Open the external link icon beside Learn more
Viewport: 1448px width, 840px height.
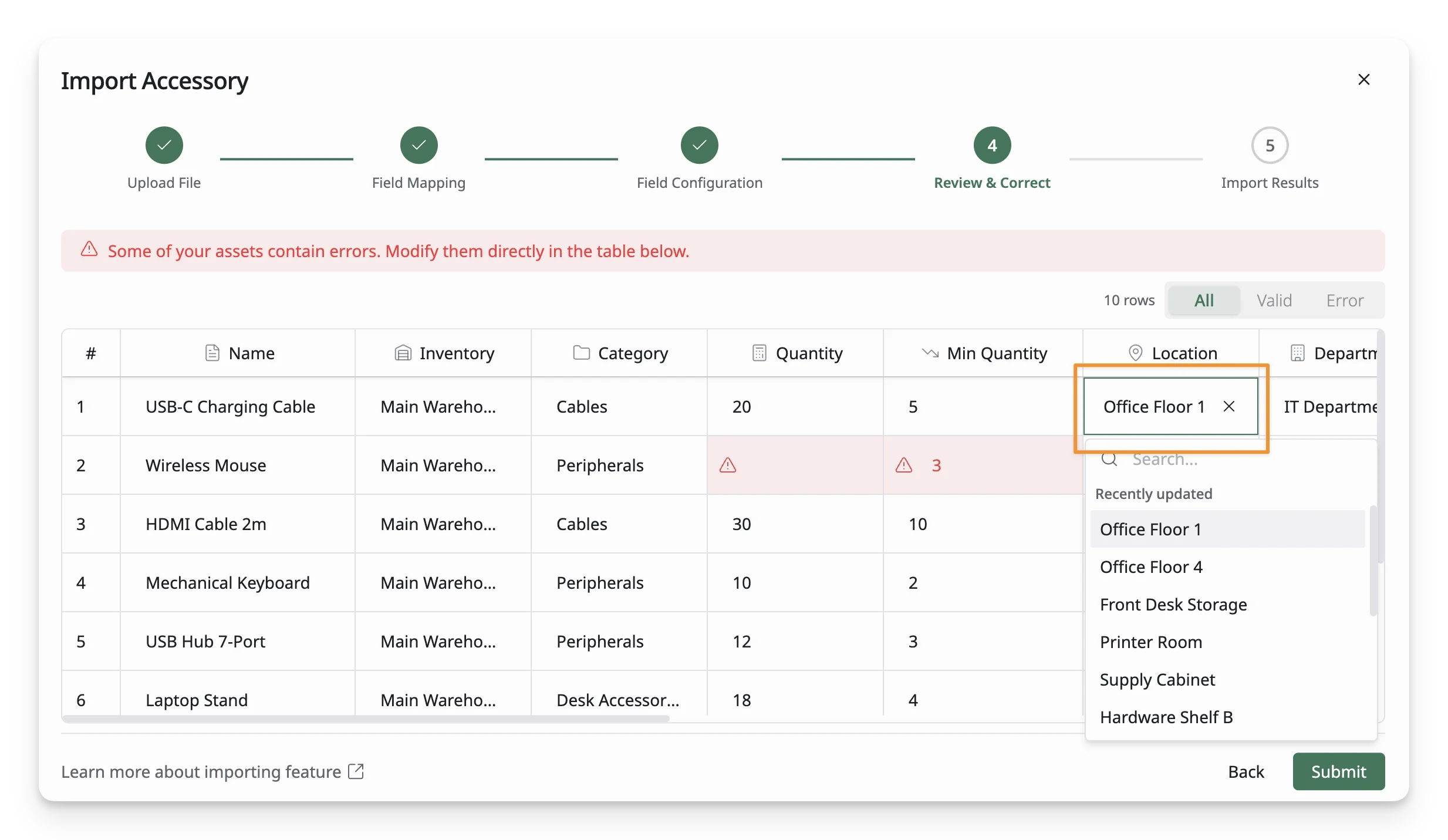point(356,771)
